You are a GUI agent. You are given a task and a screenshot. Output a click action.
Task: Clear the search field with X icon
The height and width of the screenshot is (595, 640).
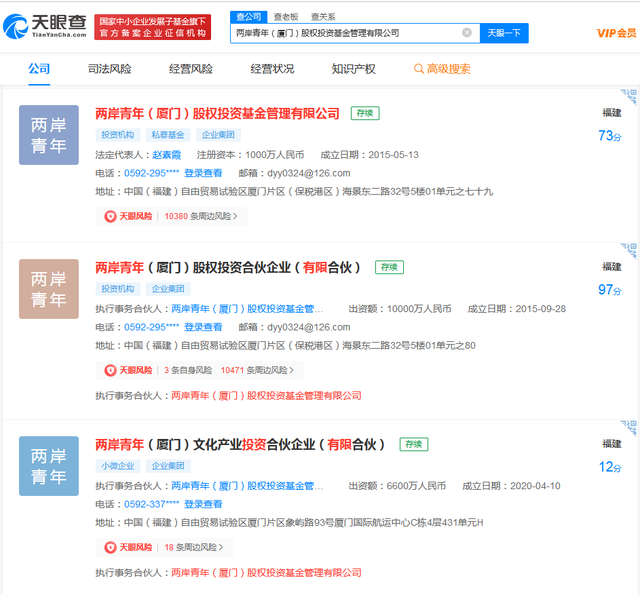[x=467, y=33]
